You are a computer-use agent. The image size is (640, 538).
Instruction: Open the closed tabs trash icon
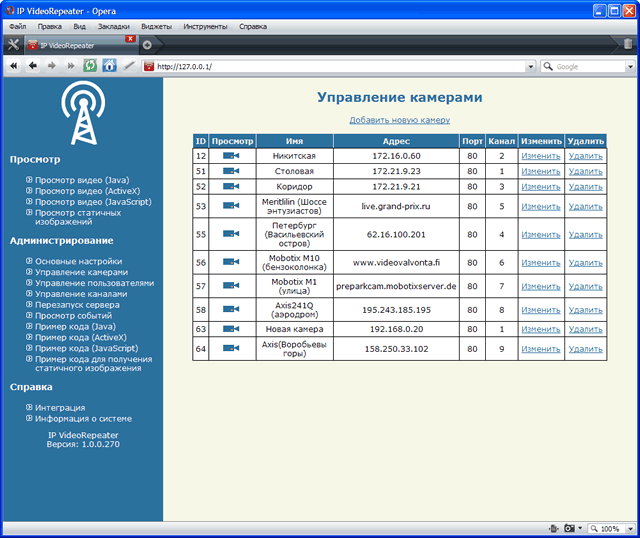(x=628, y=44)
